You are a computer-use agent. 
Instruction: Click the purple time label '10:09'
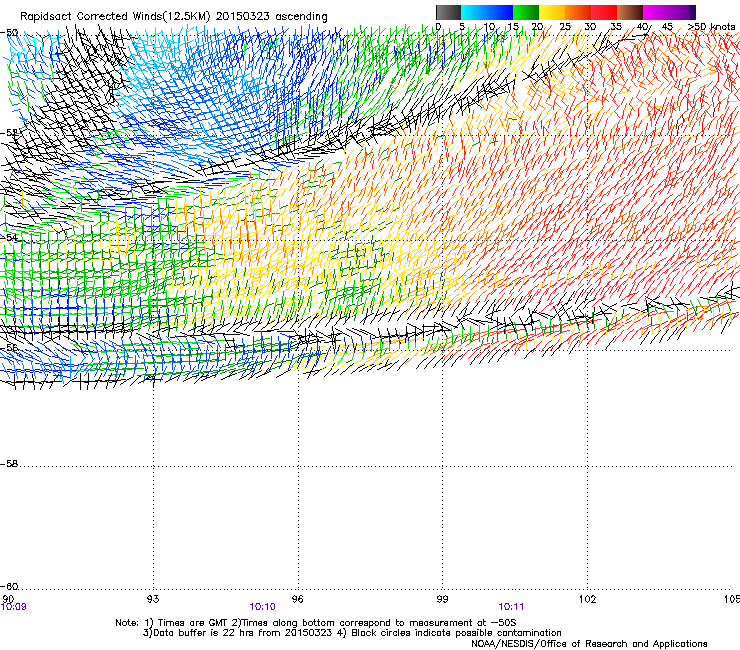tap(13, 607)
